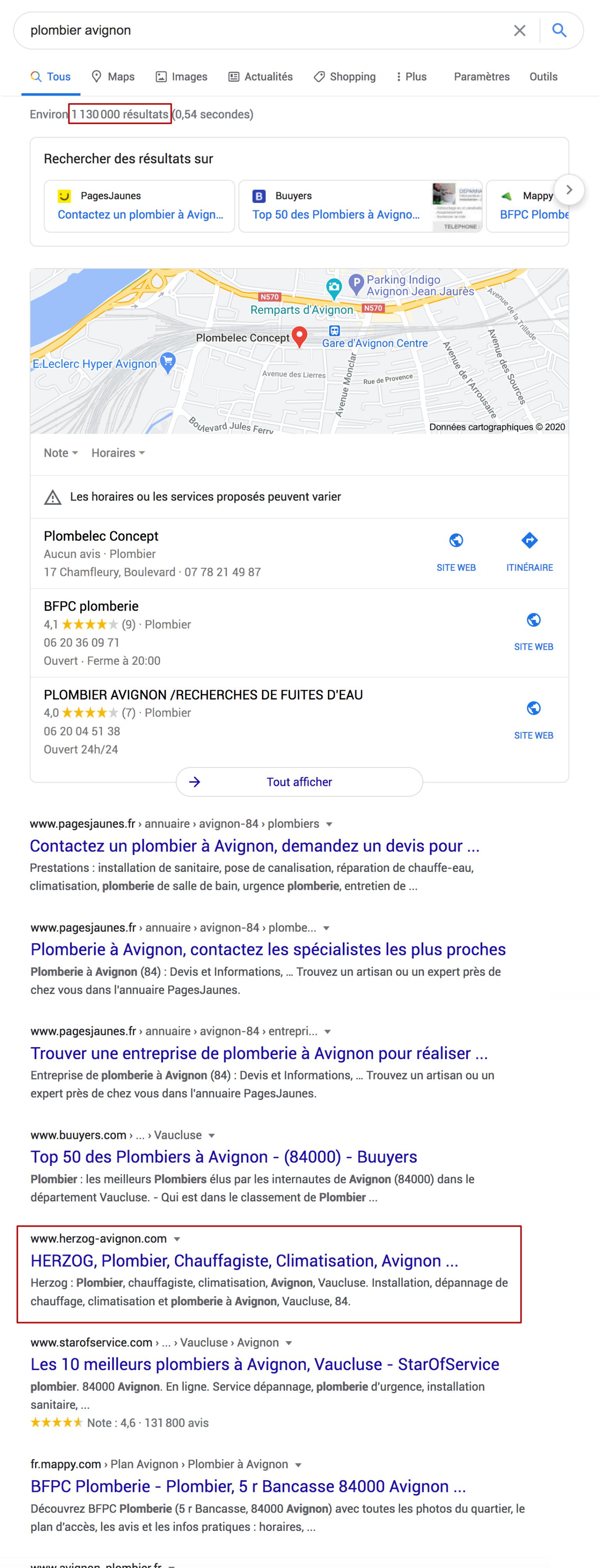Click the Tout afficher button
The height and width of the screenshot is (1568, 599).
point(299,782)
